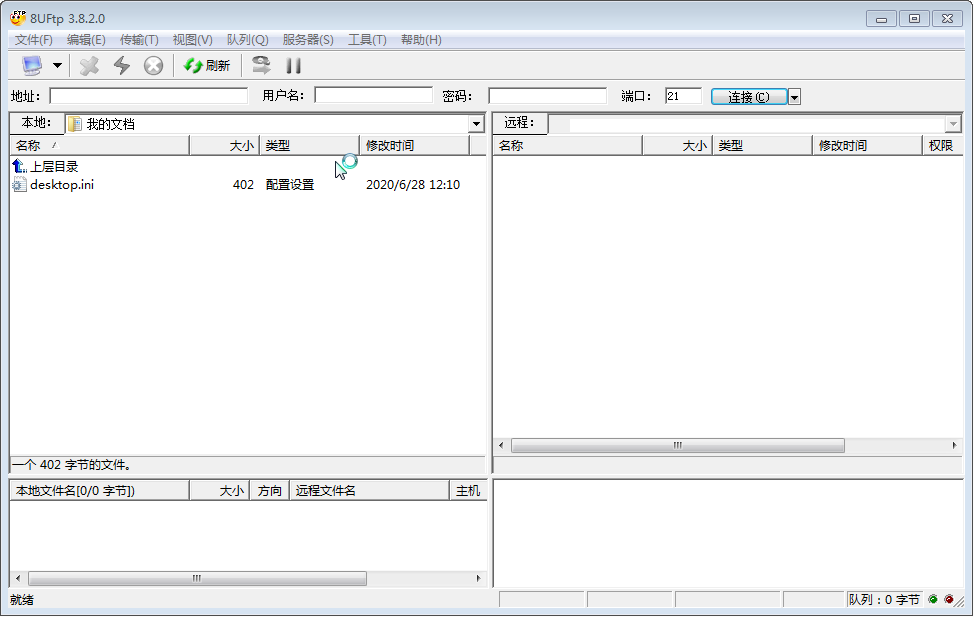Click the pause transfer icon

(x=294, y=66)
